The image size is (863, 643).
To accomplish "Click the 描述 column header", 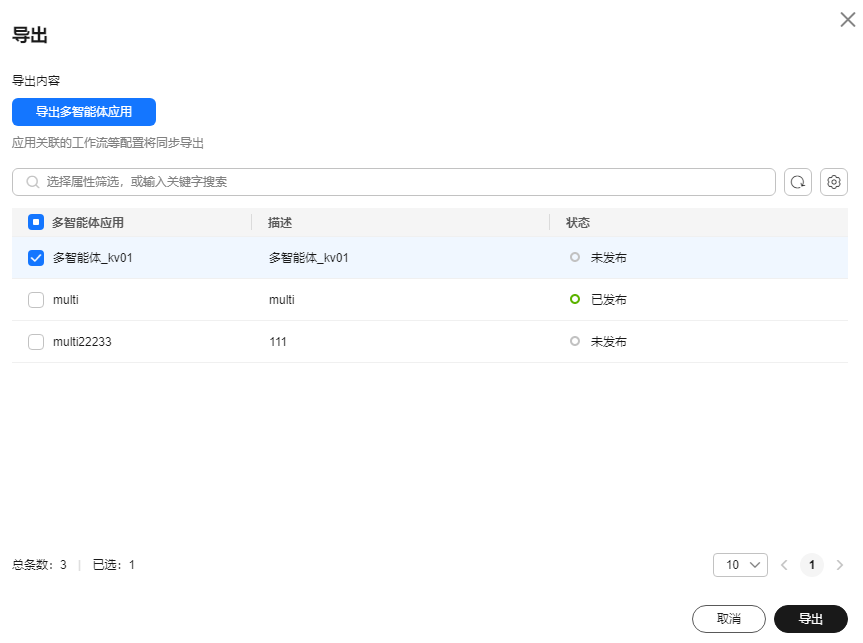I will (x=280, y=222).
